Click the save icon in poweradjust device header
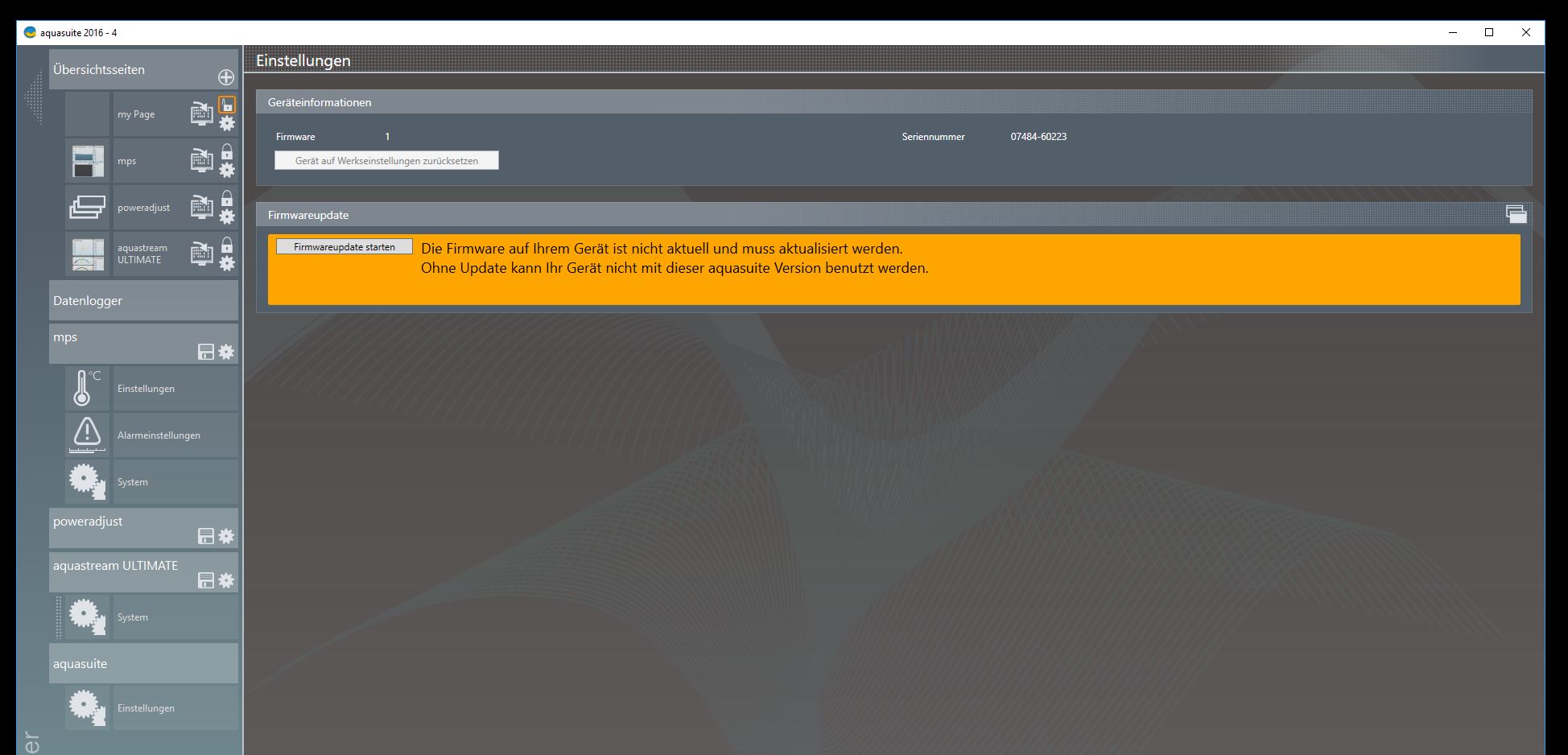The image size is (1568, 755). point(206,536)
